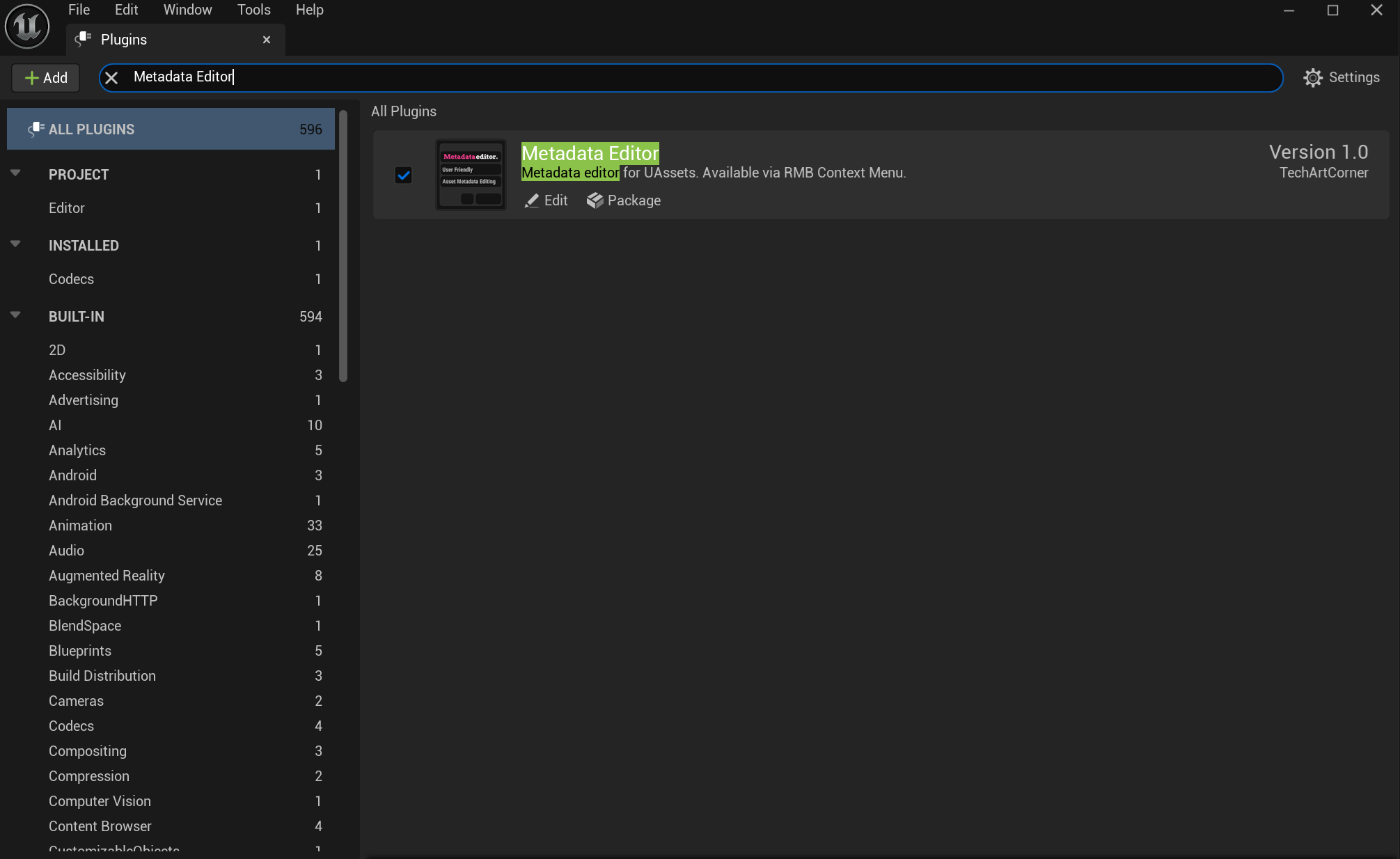
Task: Close the Plugins tab
Action: (267, 40)
